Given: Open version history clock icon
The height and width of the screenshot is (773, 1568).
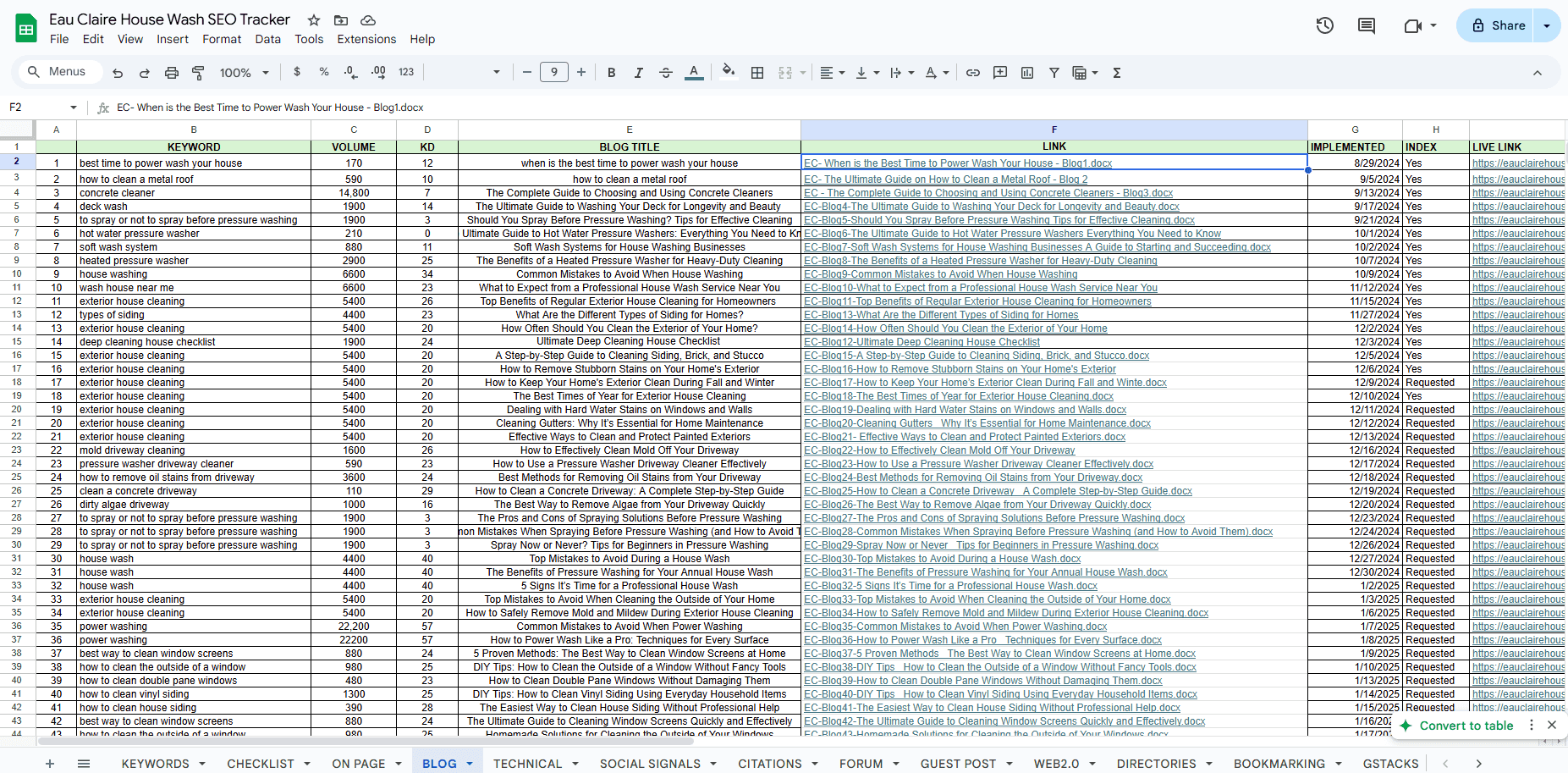Looking at the screenshot, I should pyautogui.click(x=1325, y=25).
